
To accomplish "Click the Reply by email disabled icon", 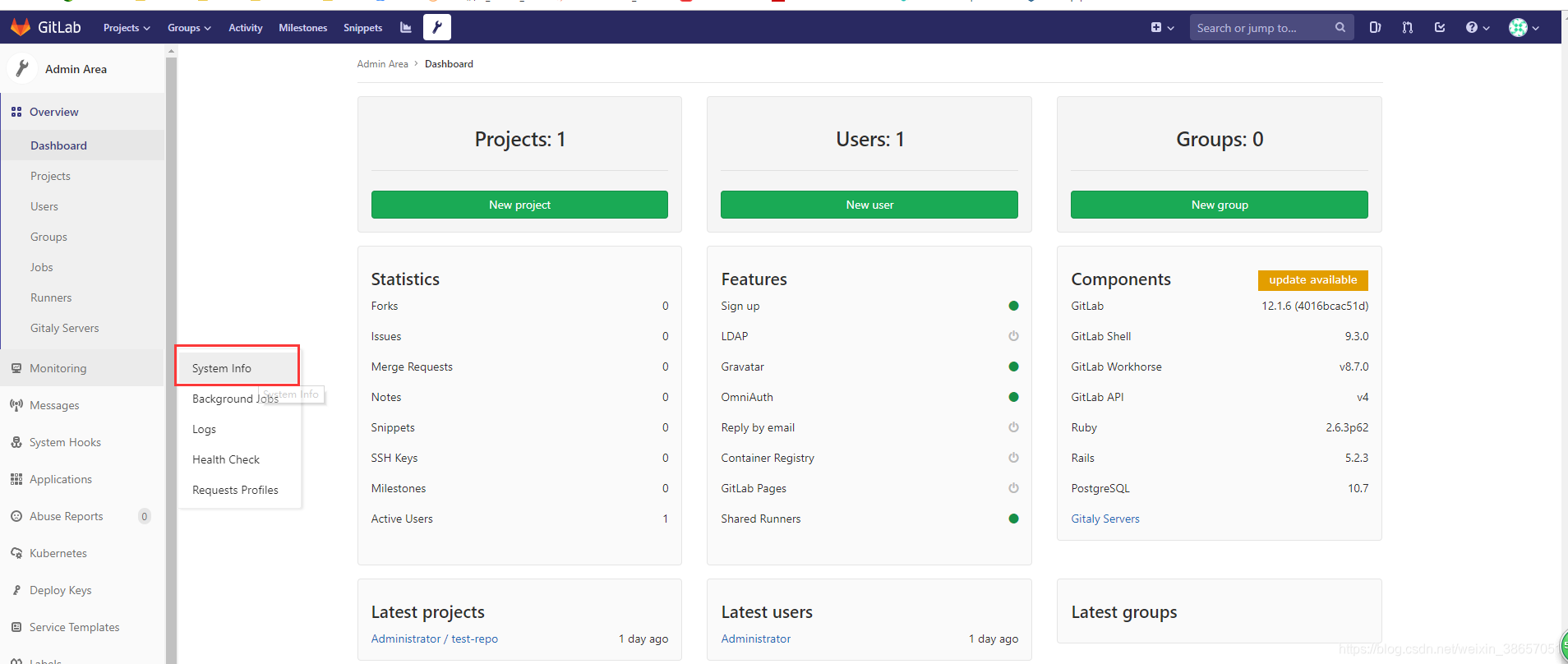I will click(1013, 427).
